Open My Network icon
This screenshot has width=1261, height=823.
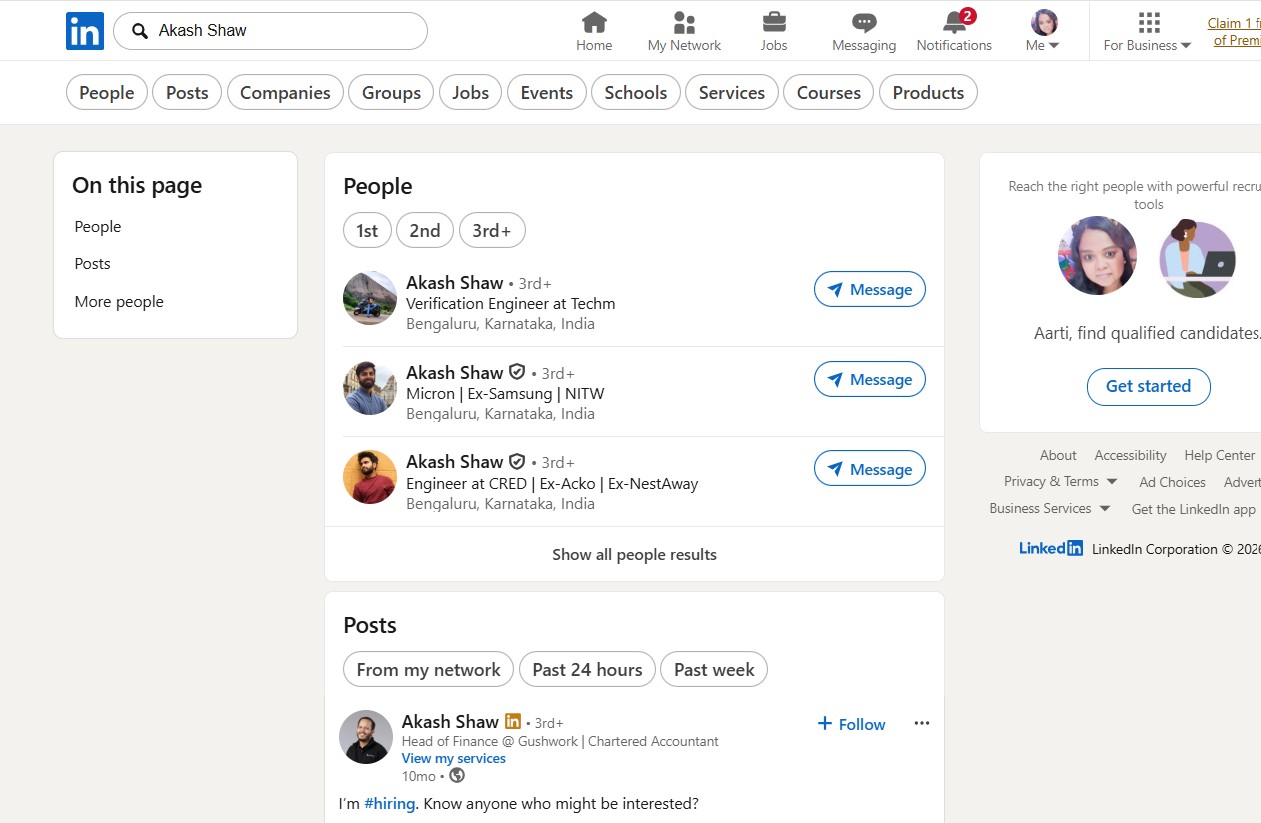[x=684, y=22]
